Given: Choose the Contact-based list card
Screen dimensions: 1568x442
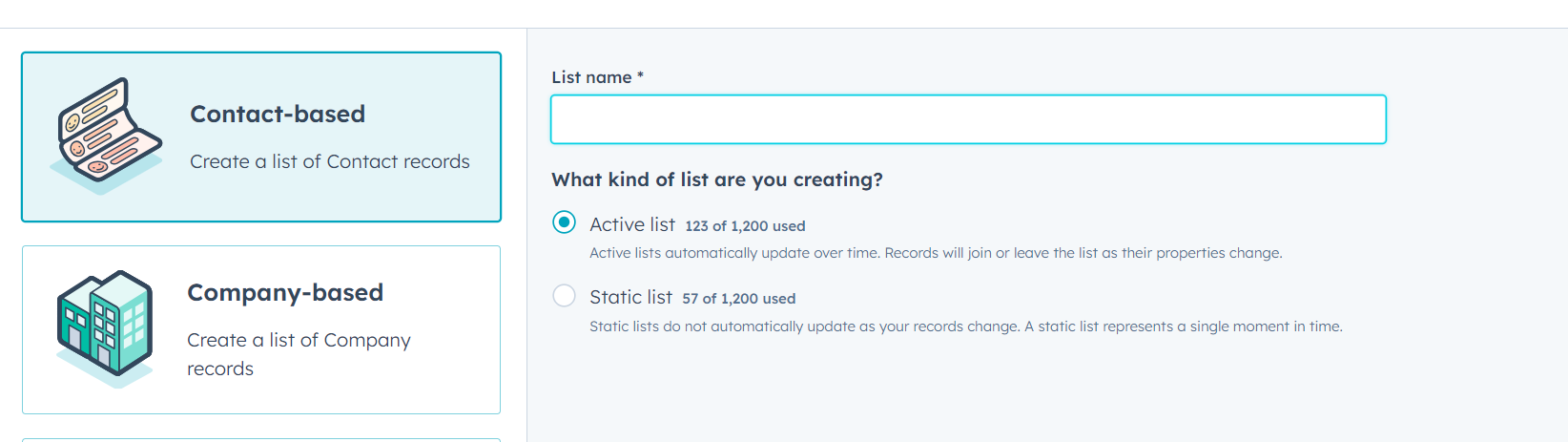Looking at the screenshot, I should coord(261,137).
